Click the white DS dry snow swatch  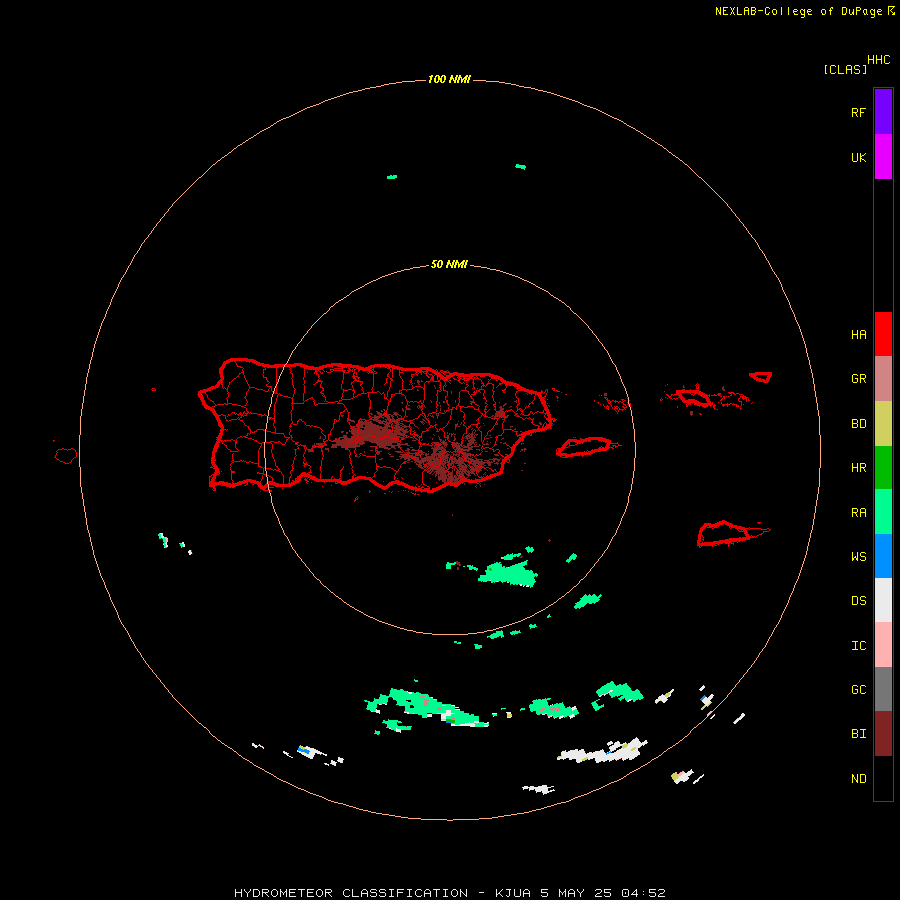tap(883, 600)
